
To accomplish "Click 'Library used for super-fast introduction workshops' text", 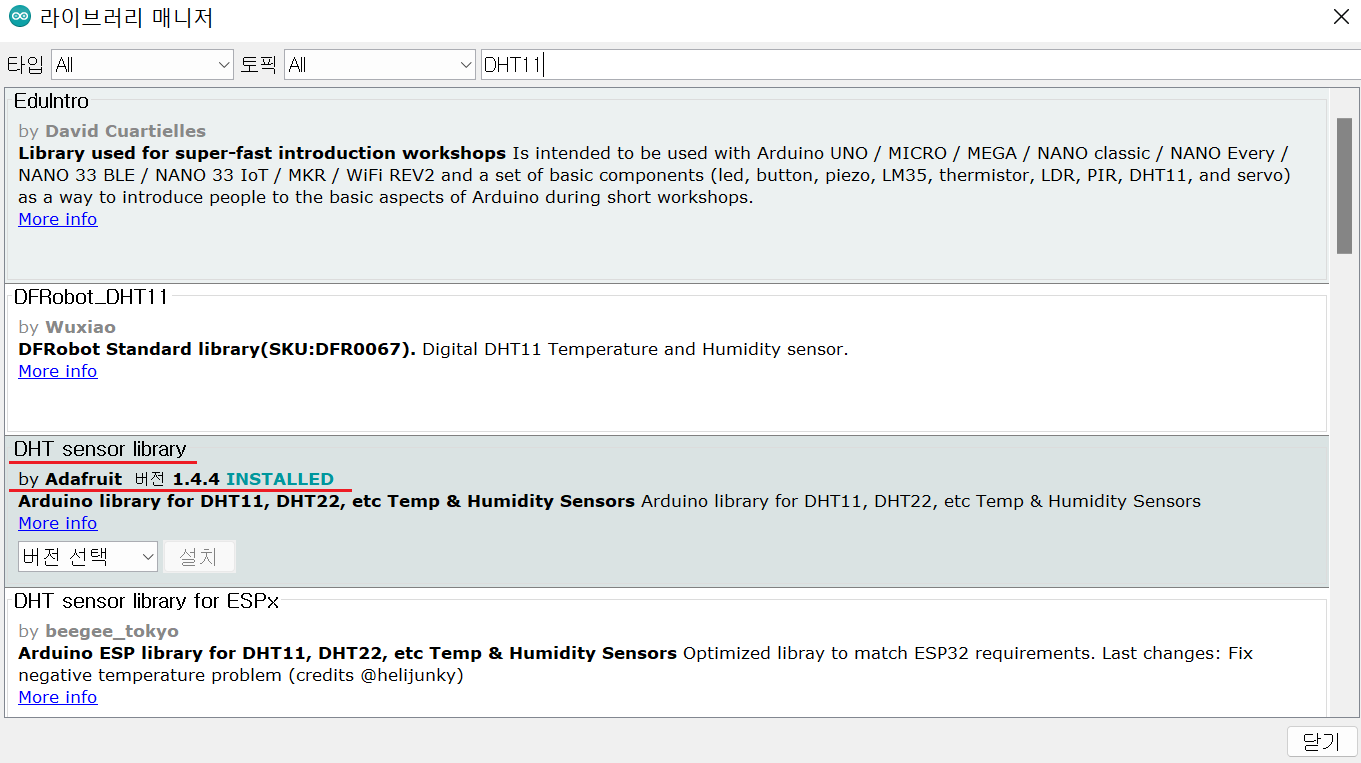I will (262, 153).
